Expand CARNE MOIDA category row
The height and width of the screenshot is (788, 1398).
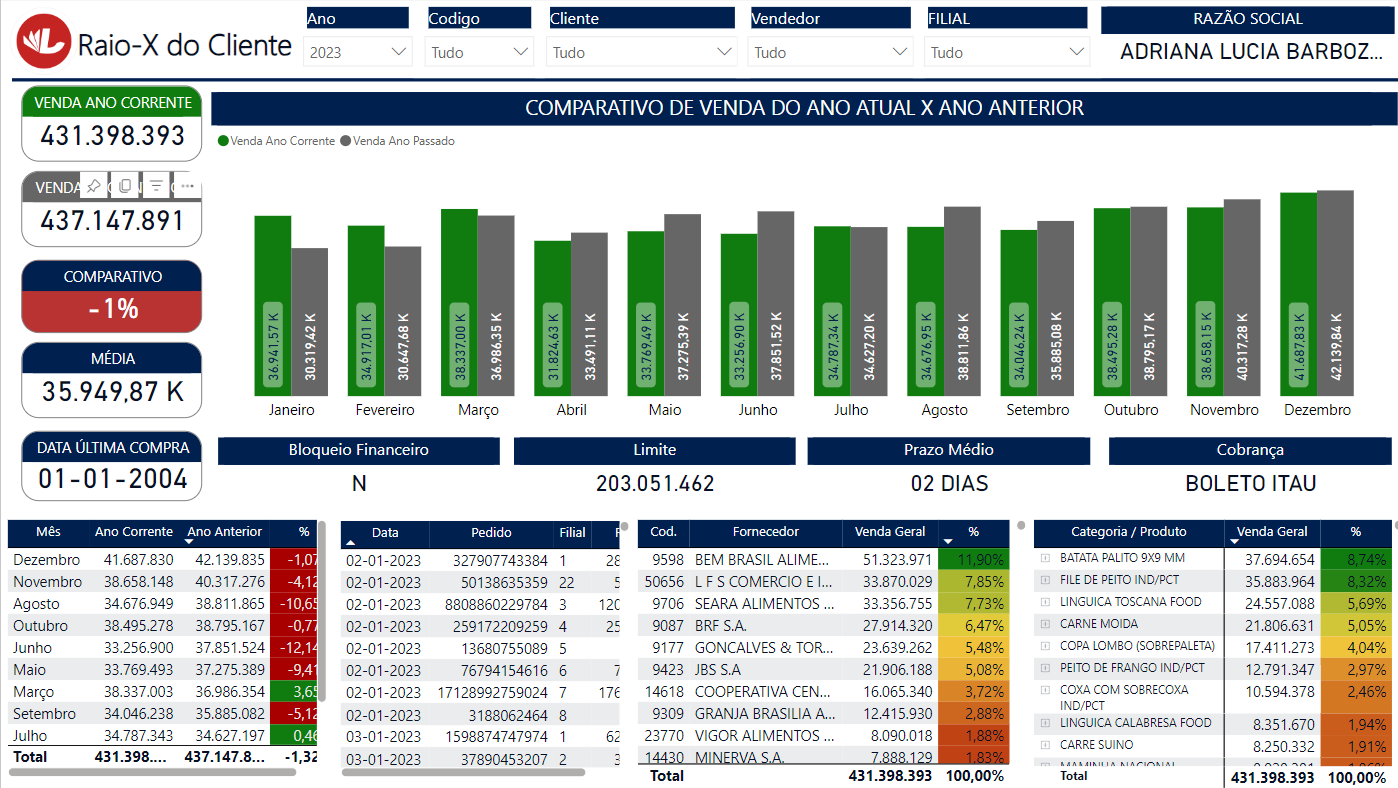(1045, 624)
